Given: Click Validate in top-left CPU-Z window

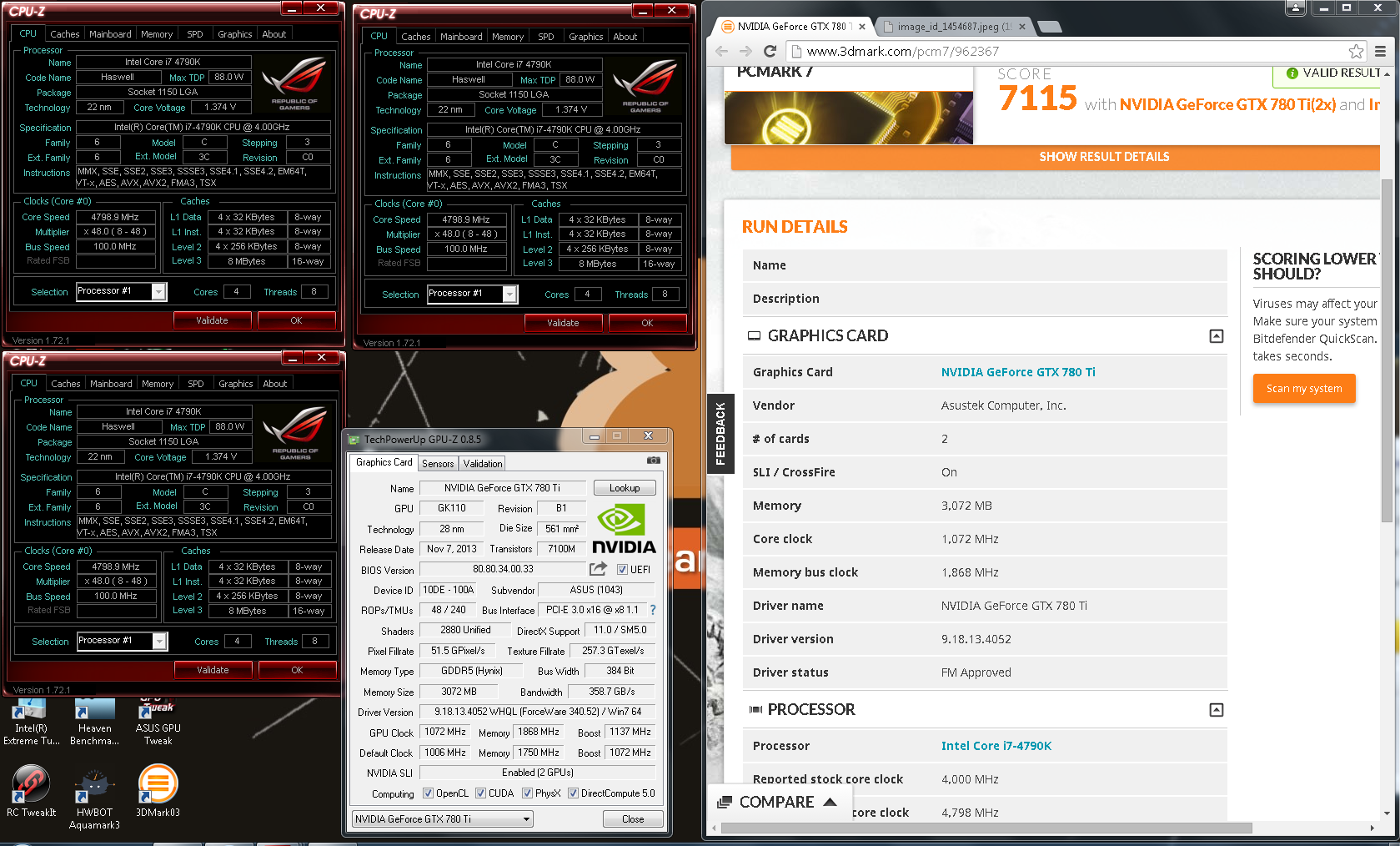Looking at the screenshot, I should pyautogui.click(x=212, y=320).
